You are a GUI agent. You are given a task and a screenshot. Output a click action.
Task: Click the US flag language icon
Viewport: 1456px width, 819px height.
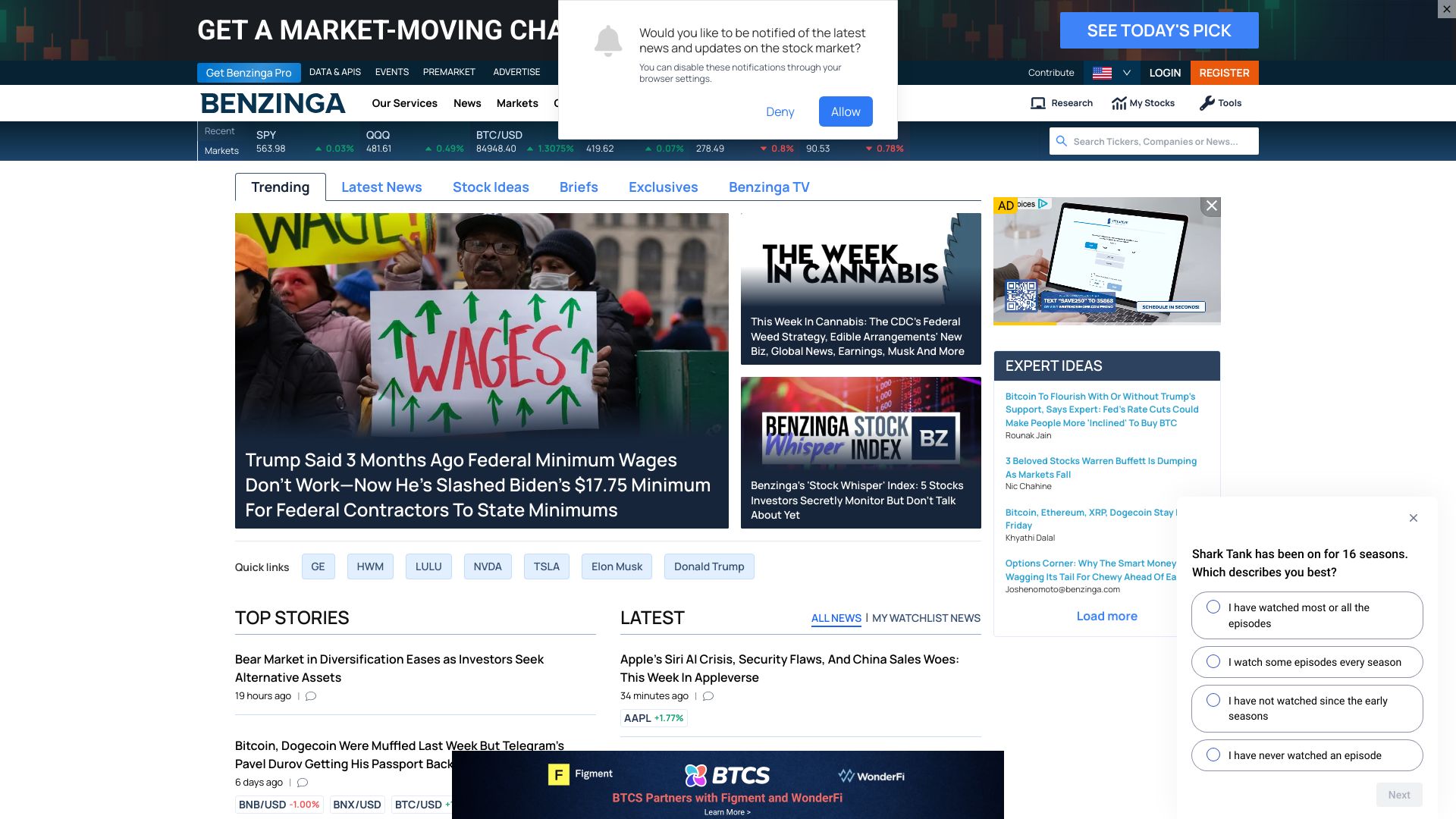1102,73
